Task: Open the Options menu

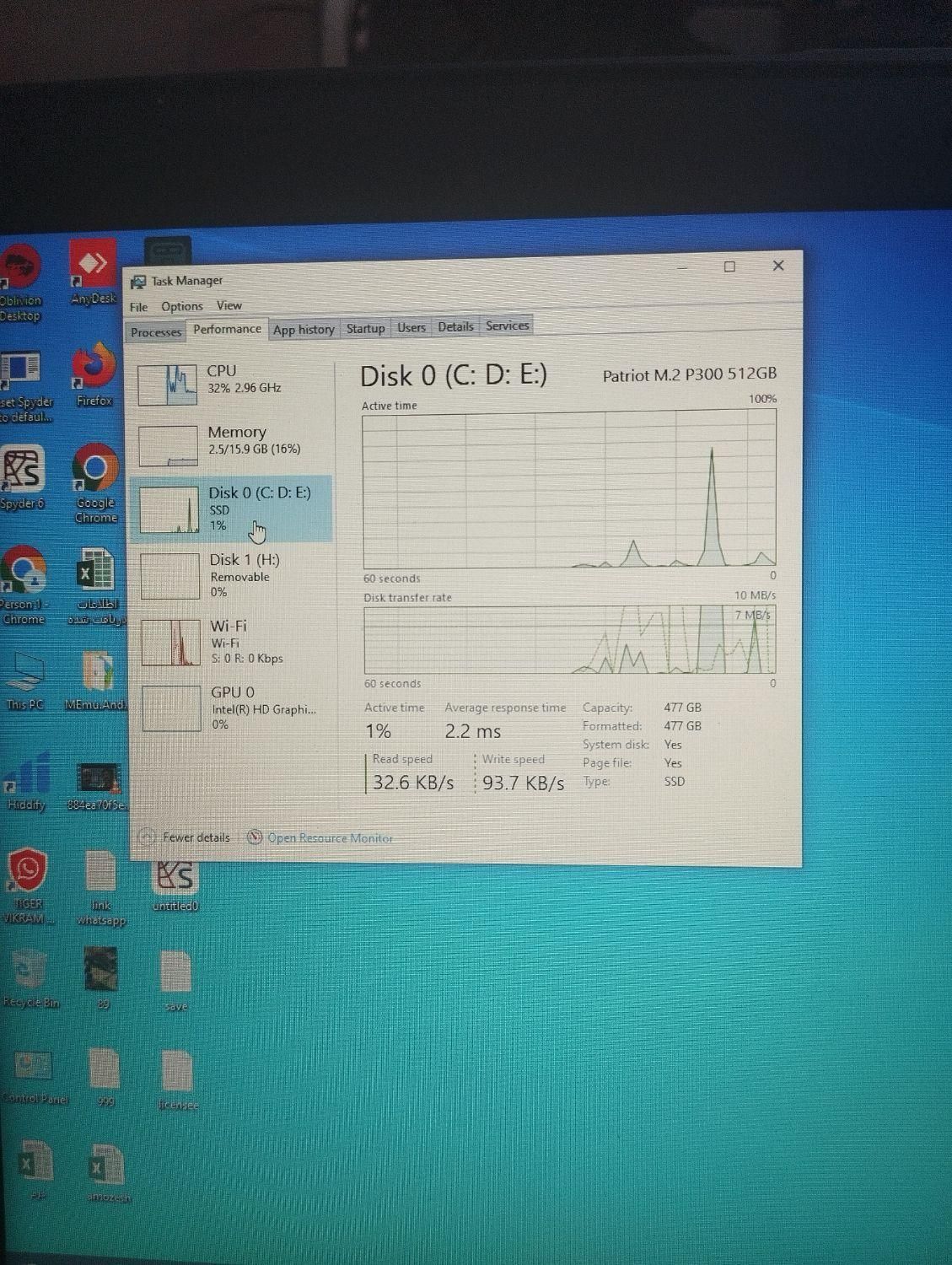Action: pos(182,306)
